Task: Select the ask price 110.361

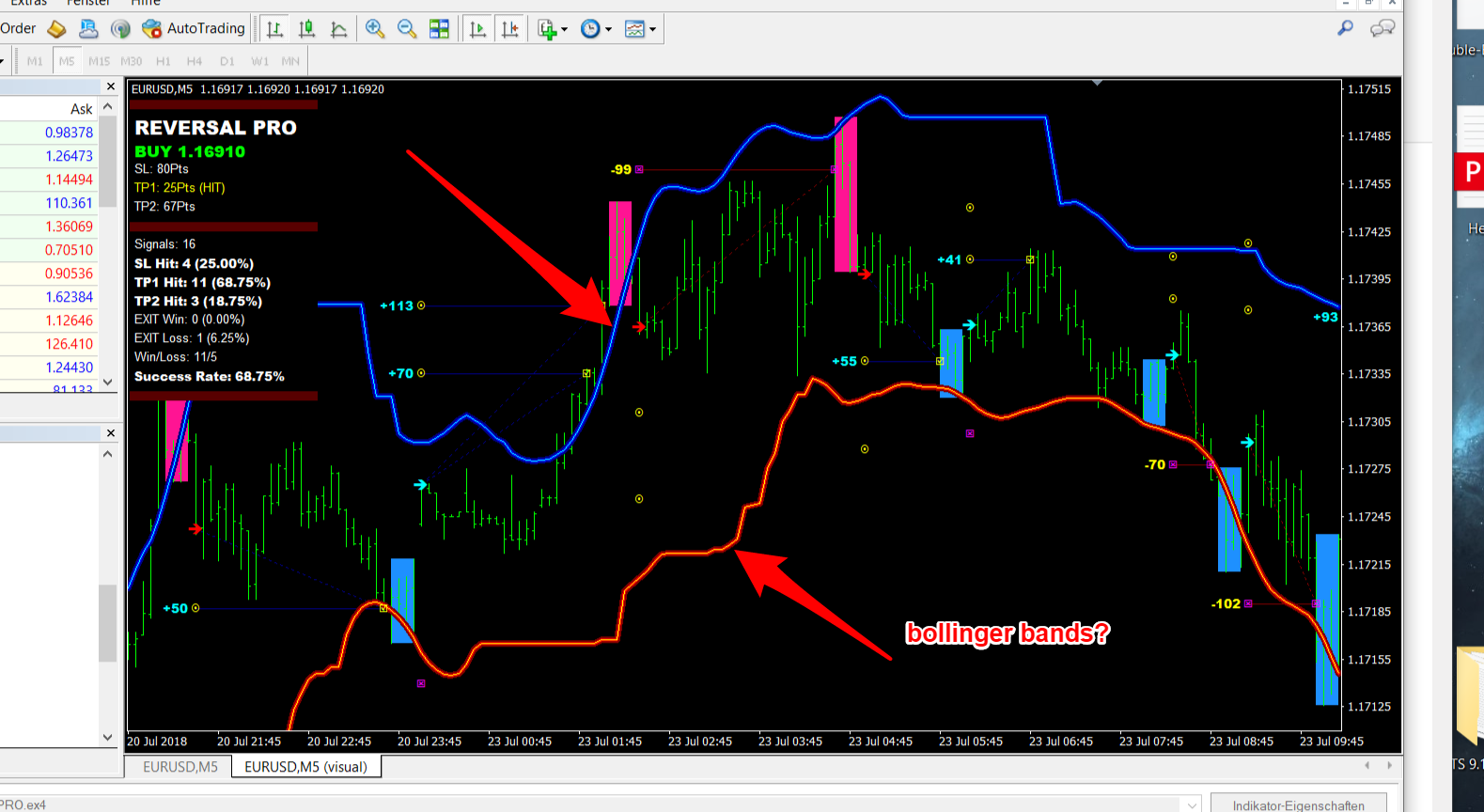Action: (69, 203)
